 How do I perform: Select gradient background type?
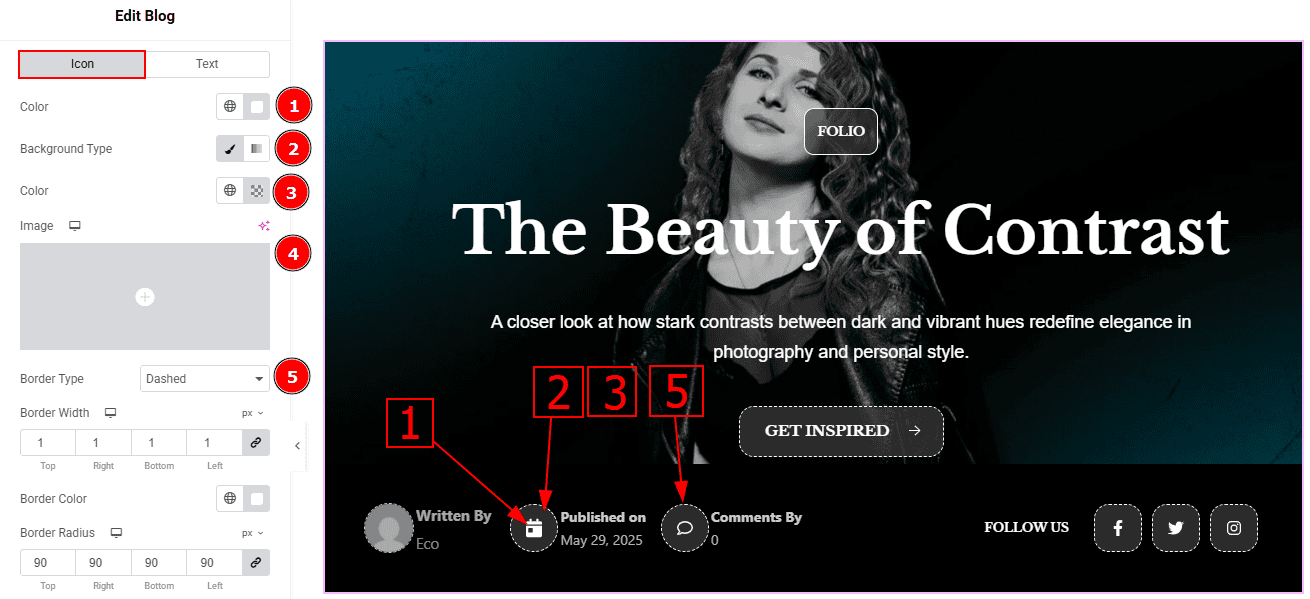(x=257, y=149)
